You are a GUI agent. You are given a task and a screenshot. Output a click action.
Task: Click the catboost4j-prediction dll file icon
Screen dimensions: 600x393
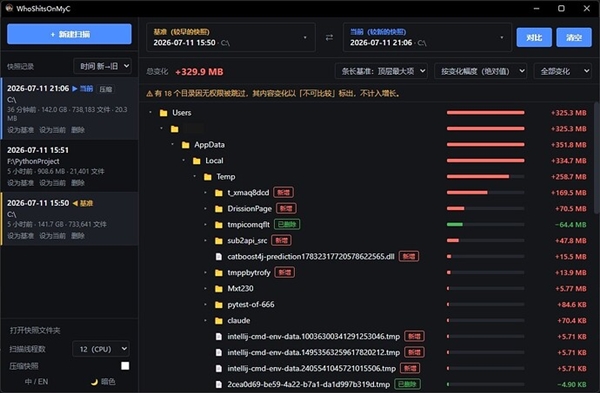tap(219, 257)
